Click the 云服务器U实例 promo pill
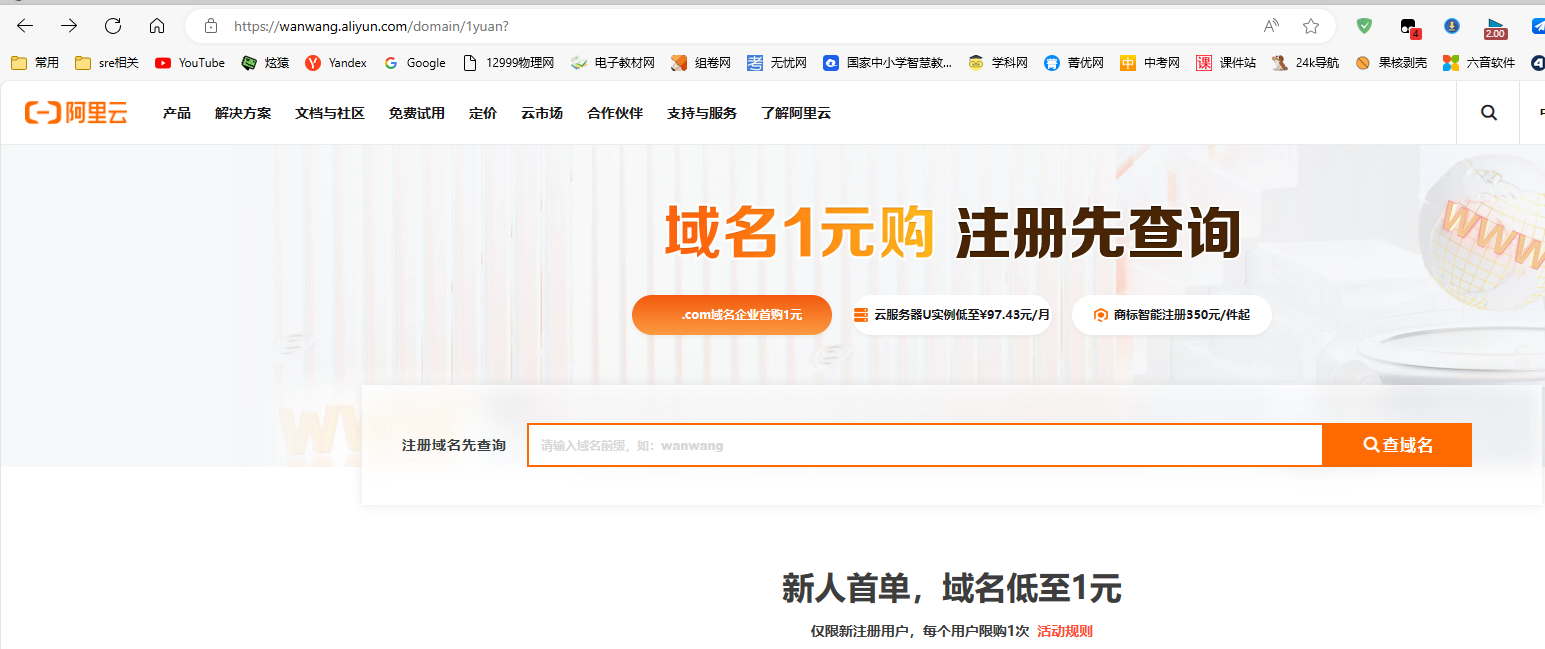Screen dimensions: 1545x649 pyautogui.click(x=951, y=315)
